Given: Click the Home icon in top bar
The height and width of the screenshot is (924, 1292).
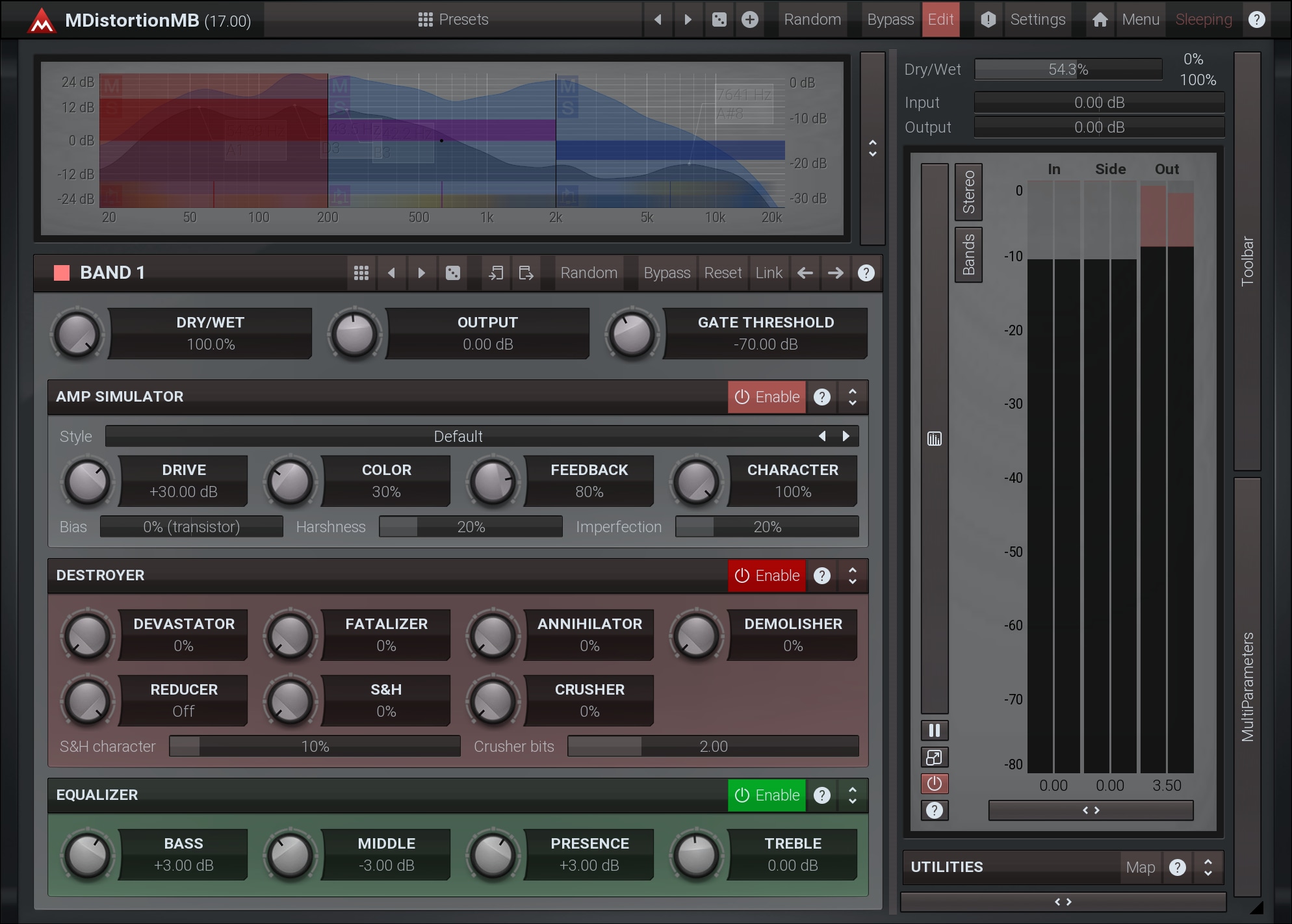Looking at the screenshot, I should point(1100,19).
